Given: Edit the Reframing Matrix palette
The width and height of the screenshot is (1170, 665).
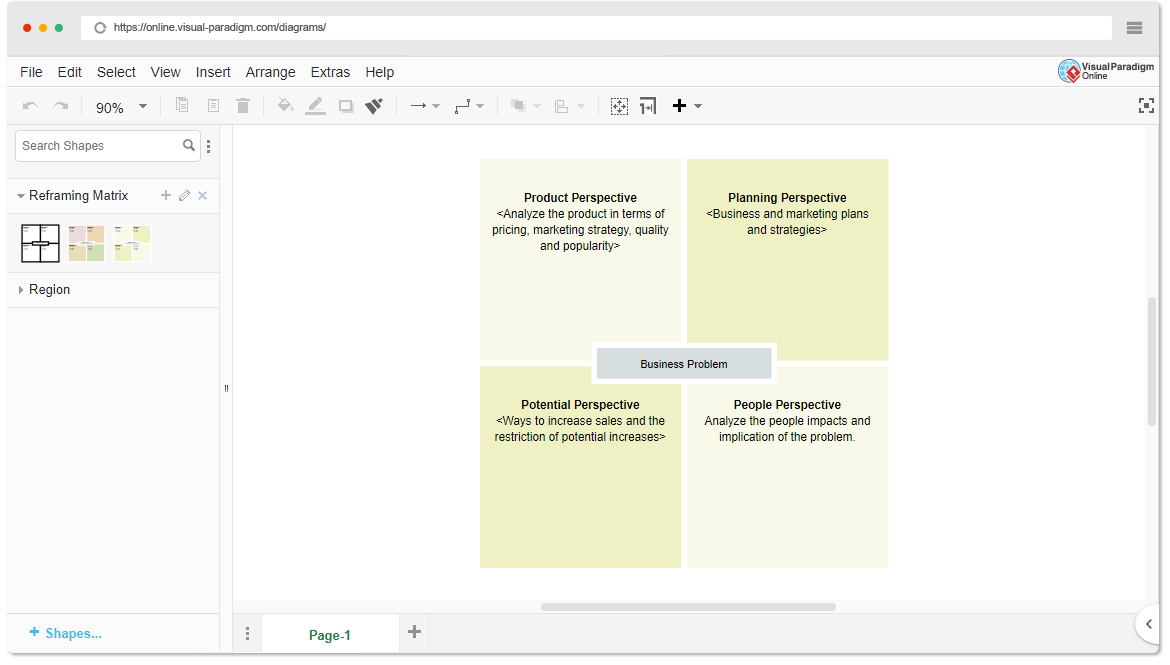Looking at the screenshot, I should coord(184,196).
